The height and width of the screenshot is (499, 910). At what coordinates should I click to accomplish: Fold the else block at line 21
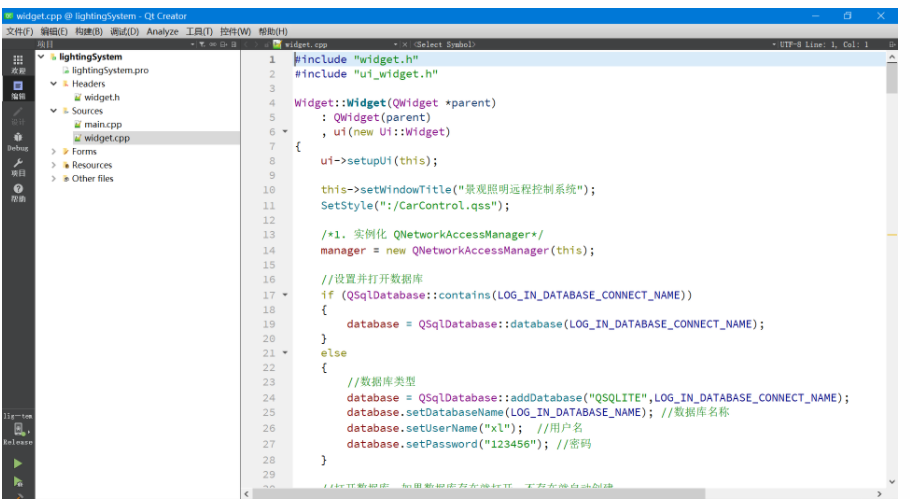click(x=285, y=352)
